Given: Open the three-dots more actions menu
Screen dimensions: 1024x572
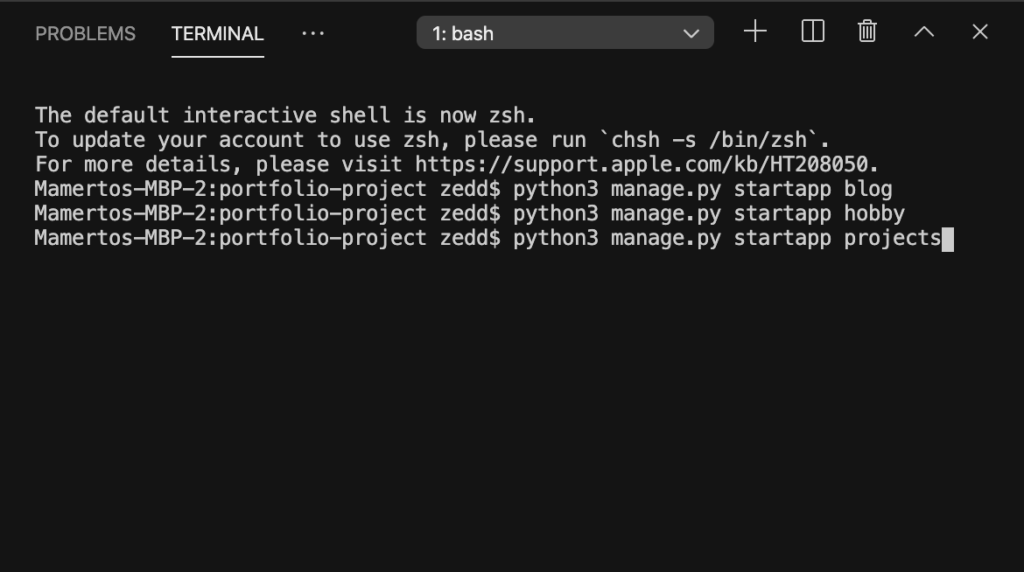Looking at the screenshot, I should [x=313, y=33].
